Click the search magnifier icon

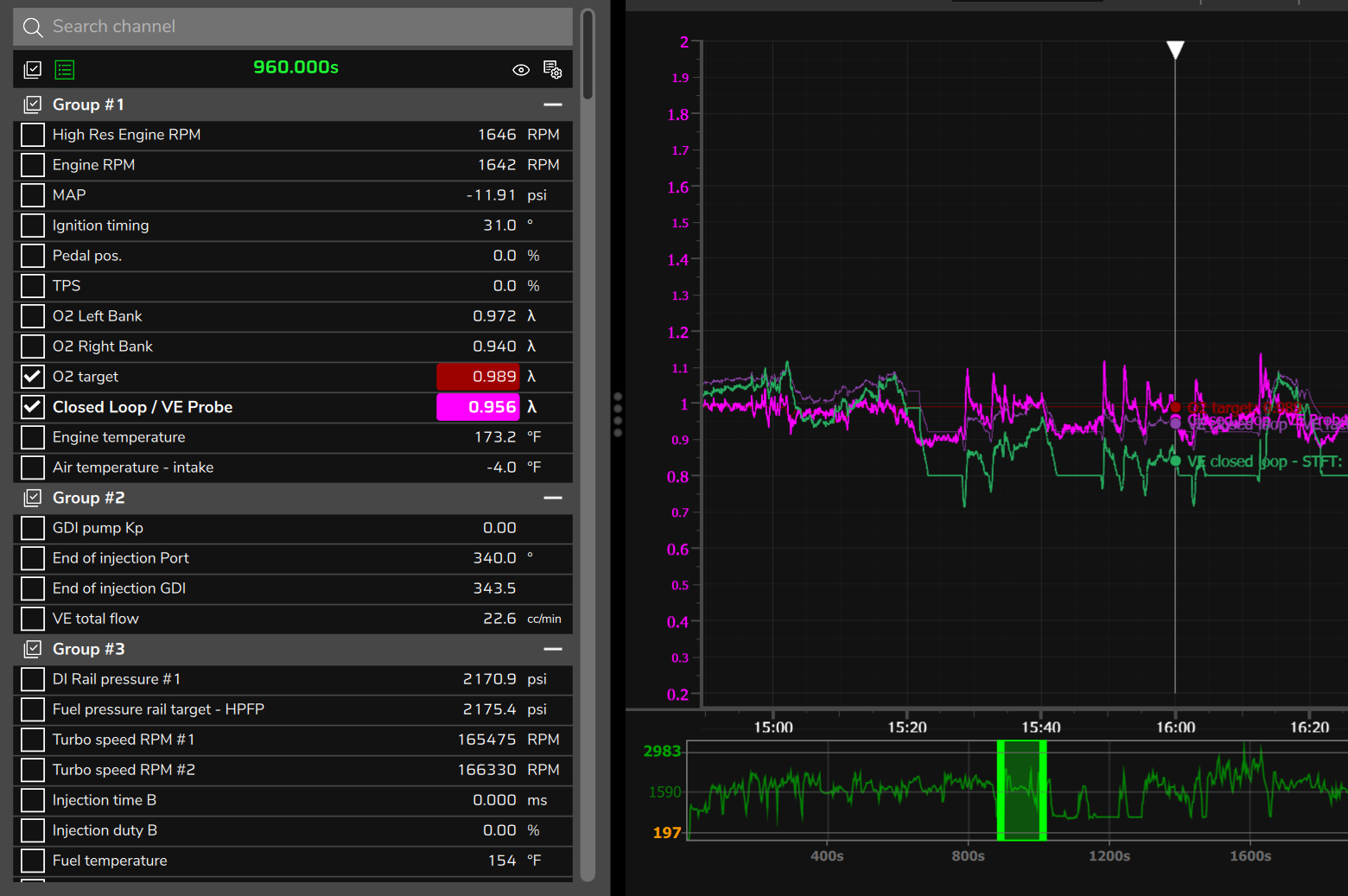pyautogui.click(x=33, y=28)
